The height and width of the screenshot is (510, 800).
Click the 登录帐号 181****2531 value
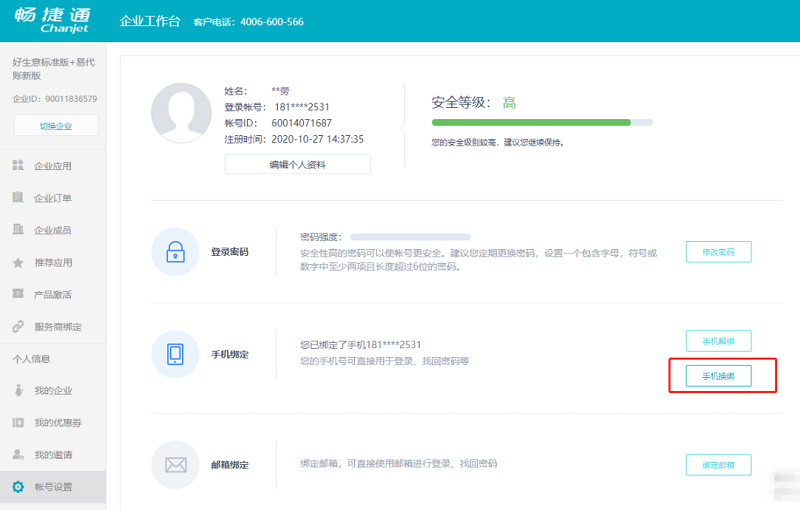(x=302, y=107)
